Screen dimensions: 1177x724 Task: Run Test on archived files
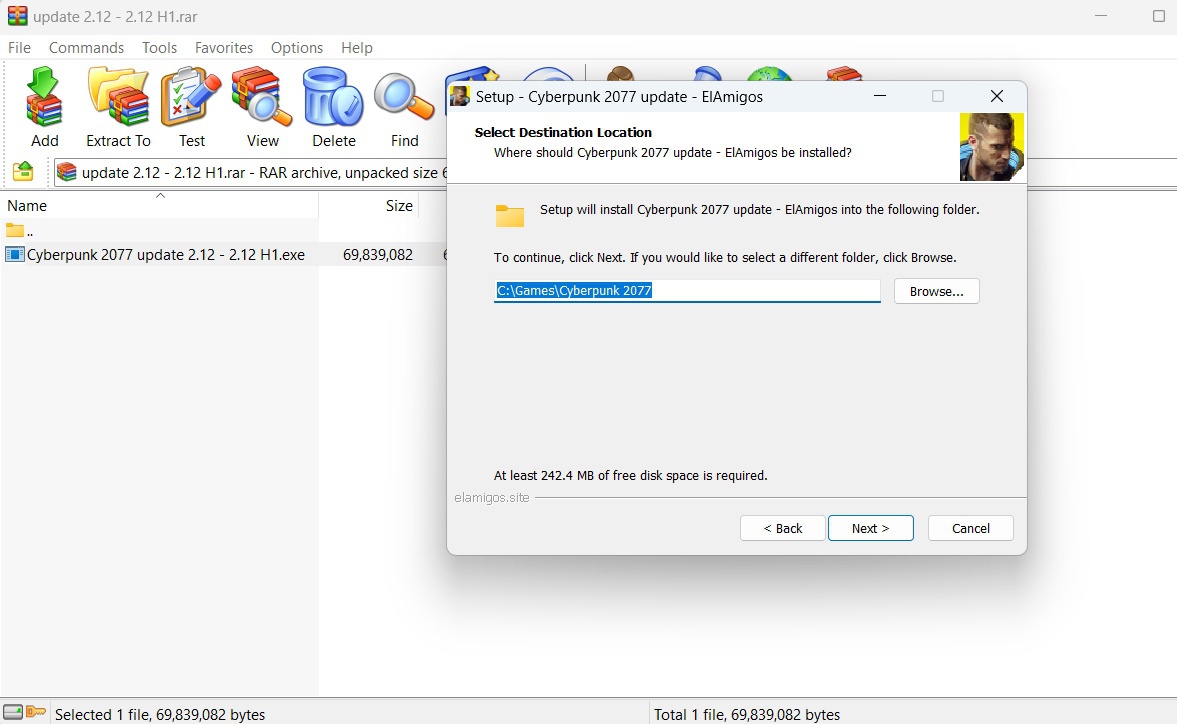(191, 107)
